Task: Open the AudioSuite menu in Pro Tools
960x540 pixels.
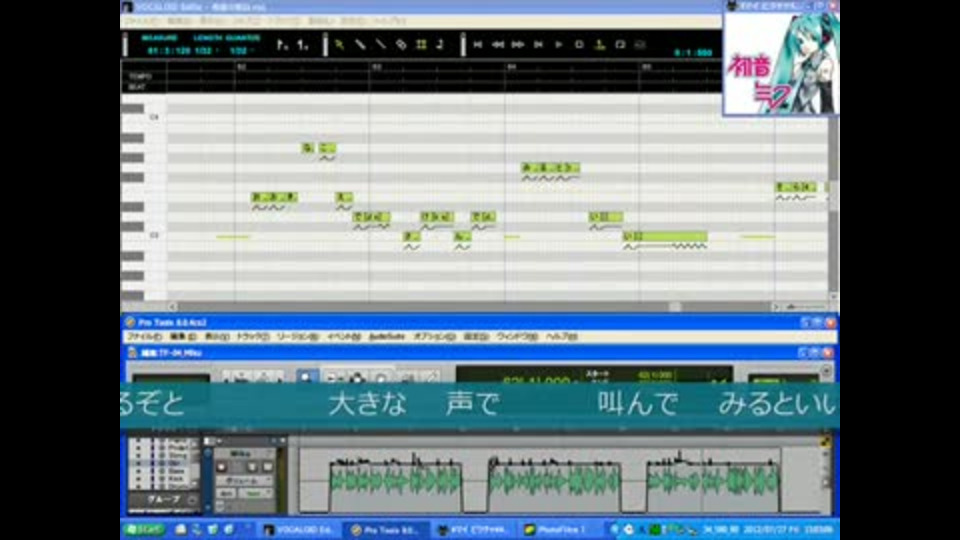Action: (x=387, y=337)
